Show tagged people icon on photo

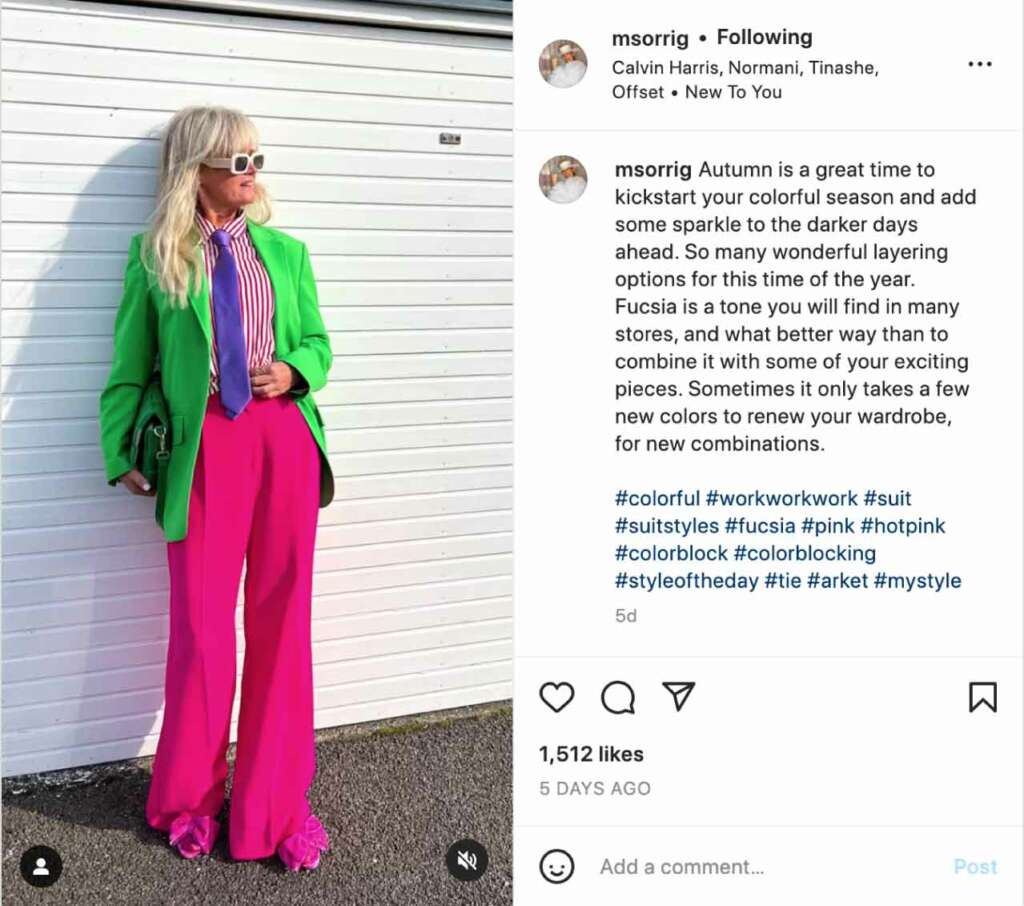coord(41,866)
